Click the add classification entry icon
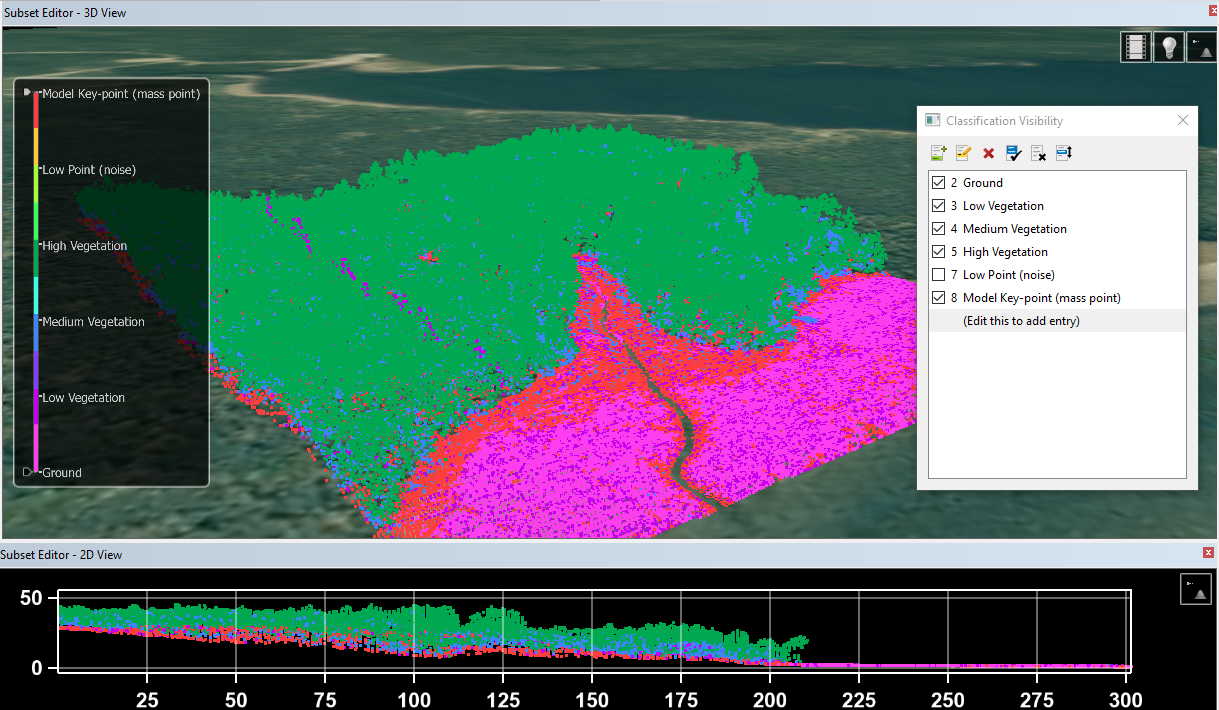 click(x=938, y=153)
